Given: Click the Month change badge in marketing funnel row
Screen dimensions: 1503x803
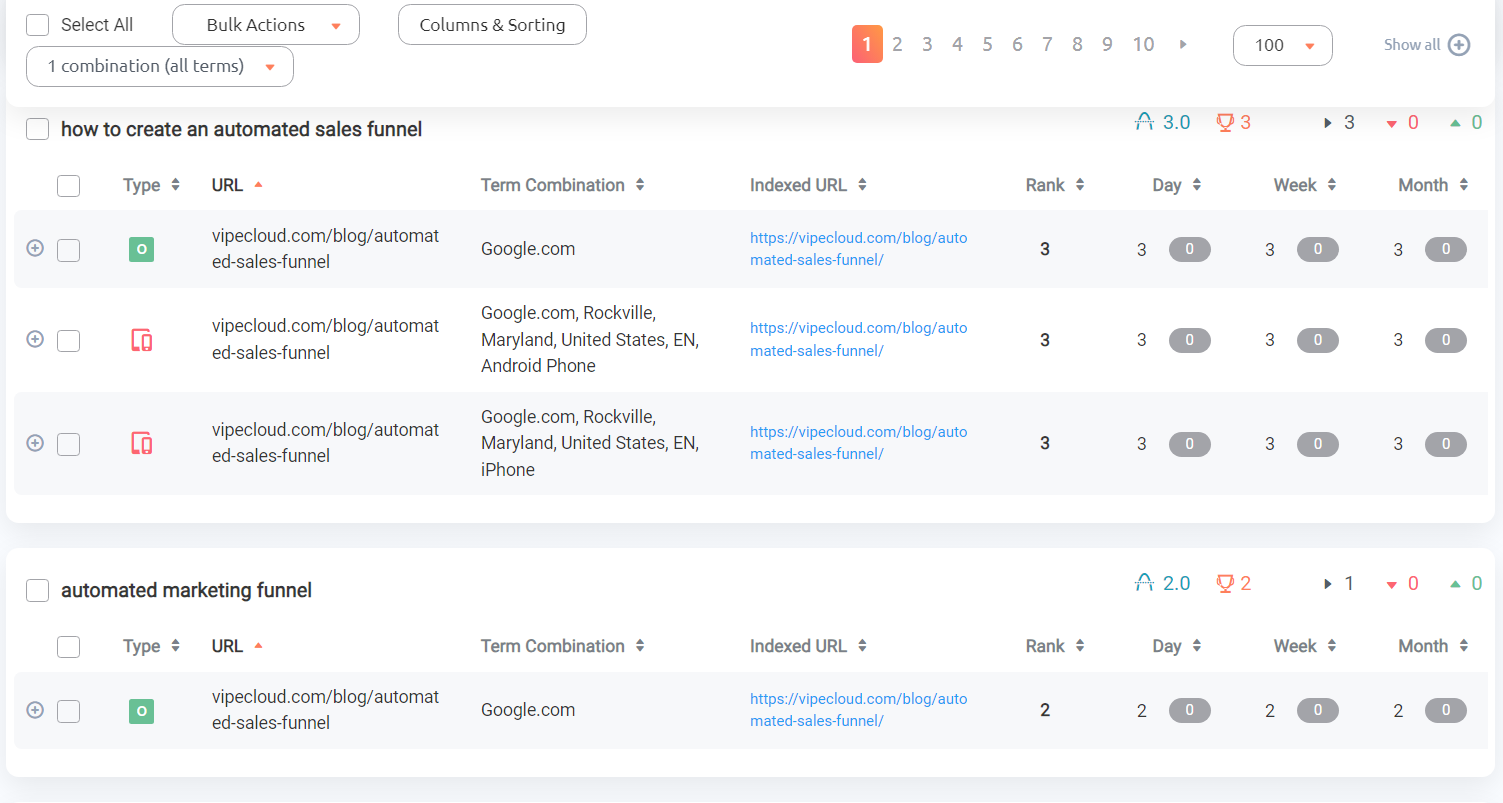Looking at the screenshot, I should point(1446,711).
